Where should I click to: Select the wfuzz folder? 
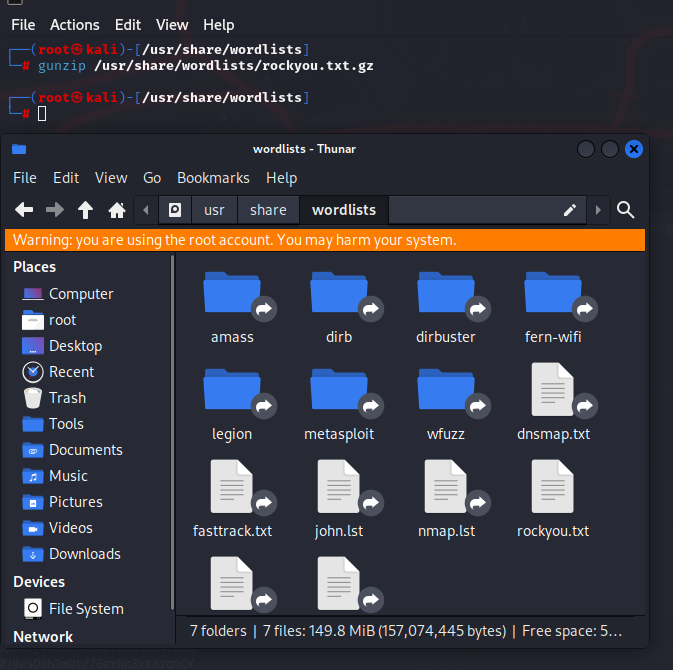(446, 405)
